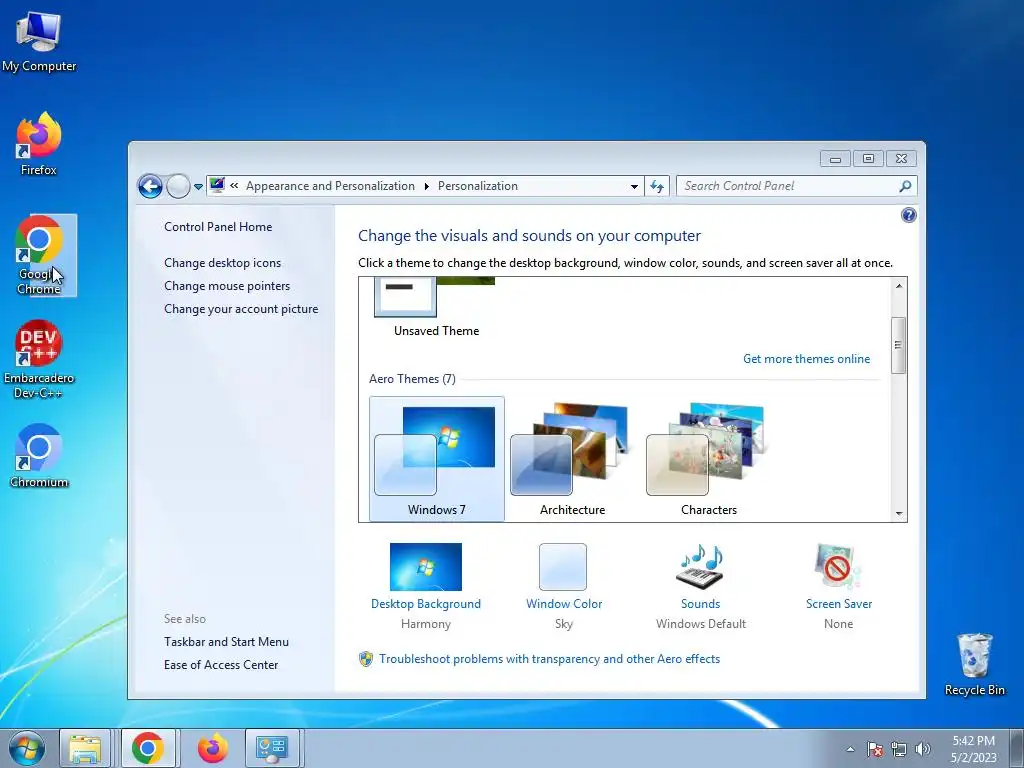The width and height of the screenshot is (1024, 768).
Task: Click the network tray icon
Action: coord(899,749)
